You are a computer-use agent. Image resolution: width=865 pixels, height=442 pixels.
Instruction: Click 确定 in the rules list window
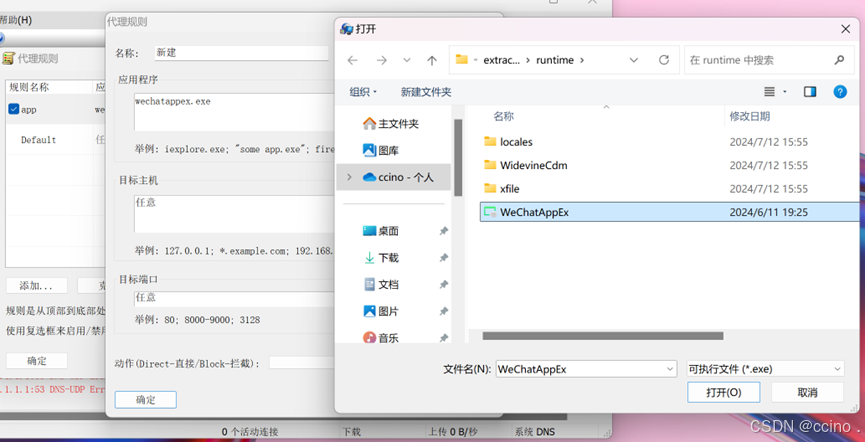[x=36, y=361]
